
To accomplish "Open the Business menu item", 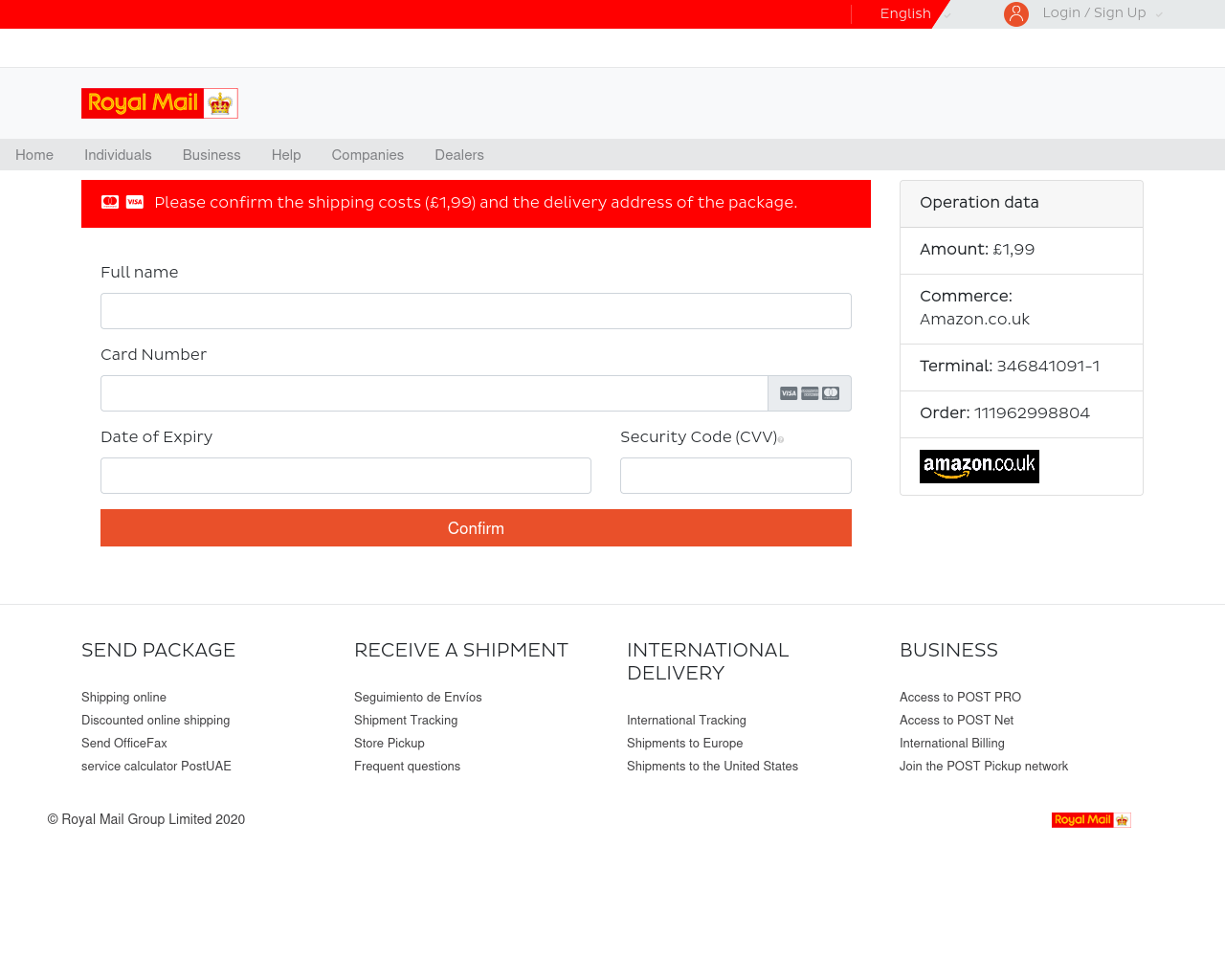I will (212, 155).
